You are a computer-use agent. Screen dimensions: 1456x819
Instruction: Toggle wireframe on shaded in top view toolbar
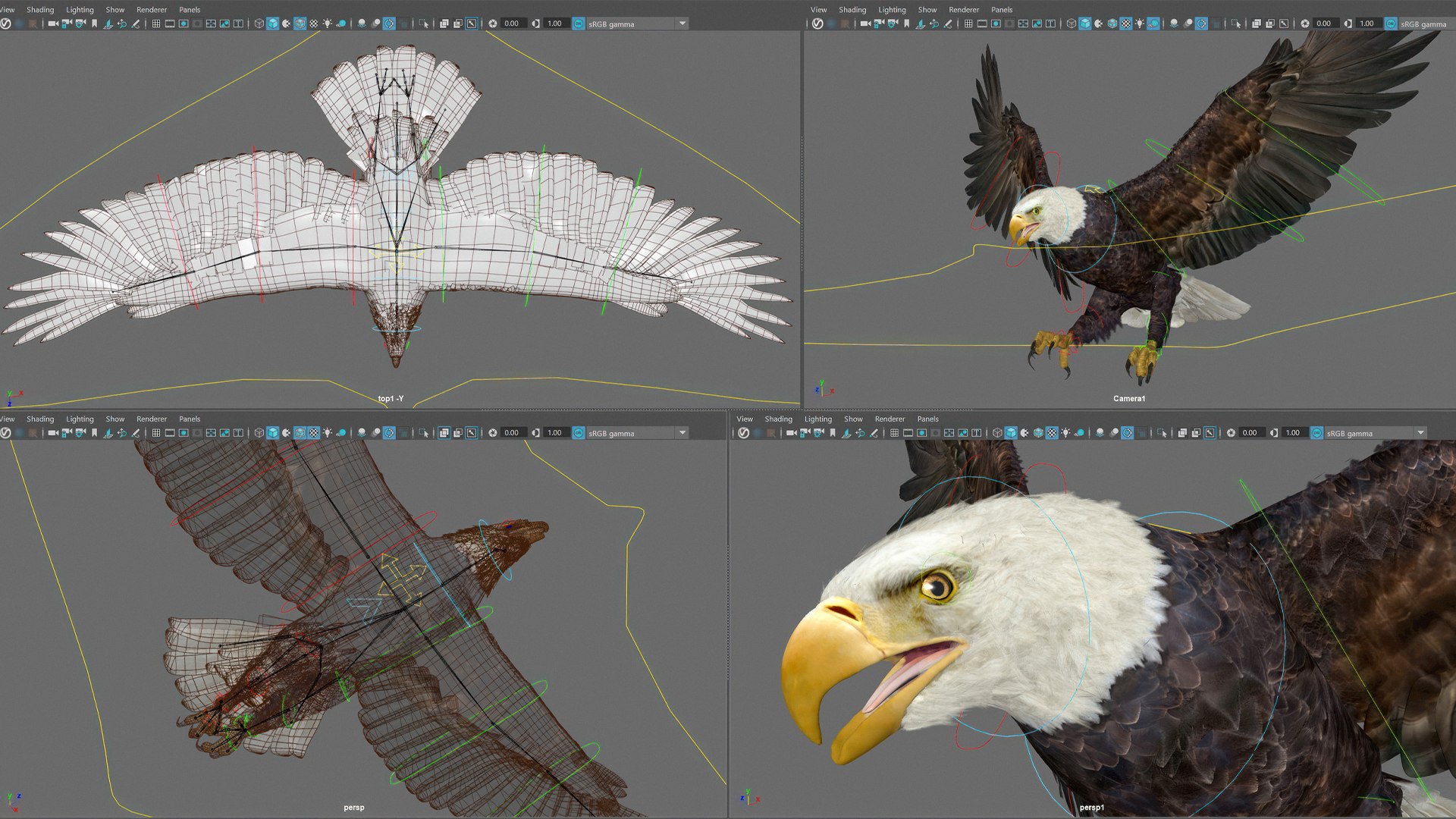[300, 24]
